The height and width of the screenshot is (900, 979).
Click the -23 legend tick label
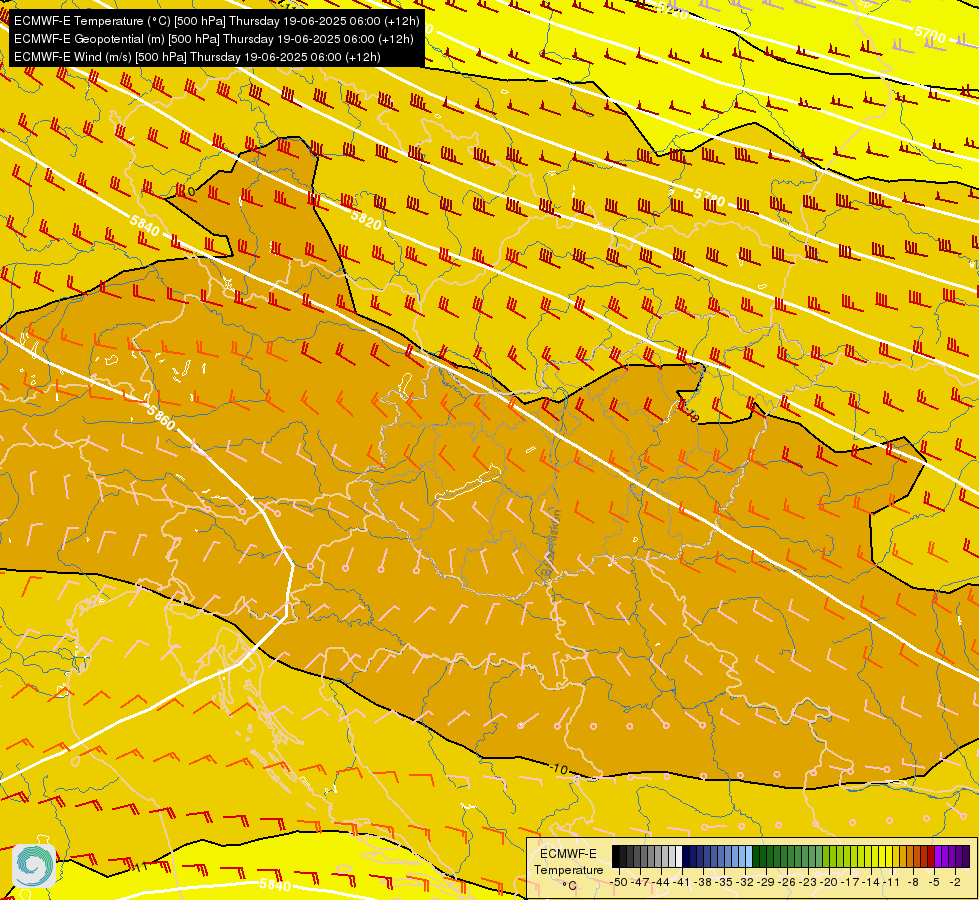click(808, 882)
